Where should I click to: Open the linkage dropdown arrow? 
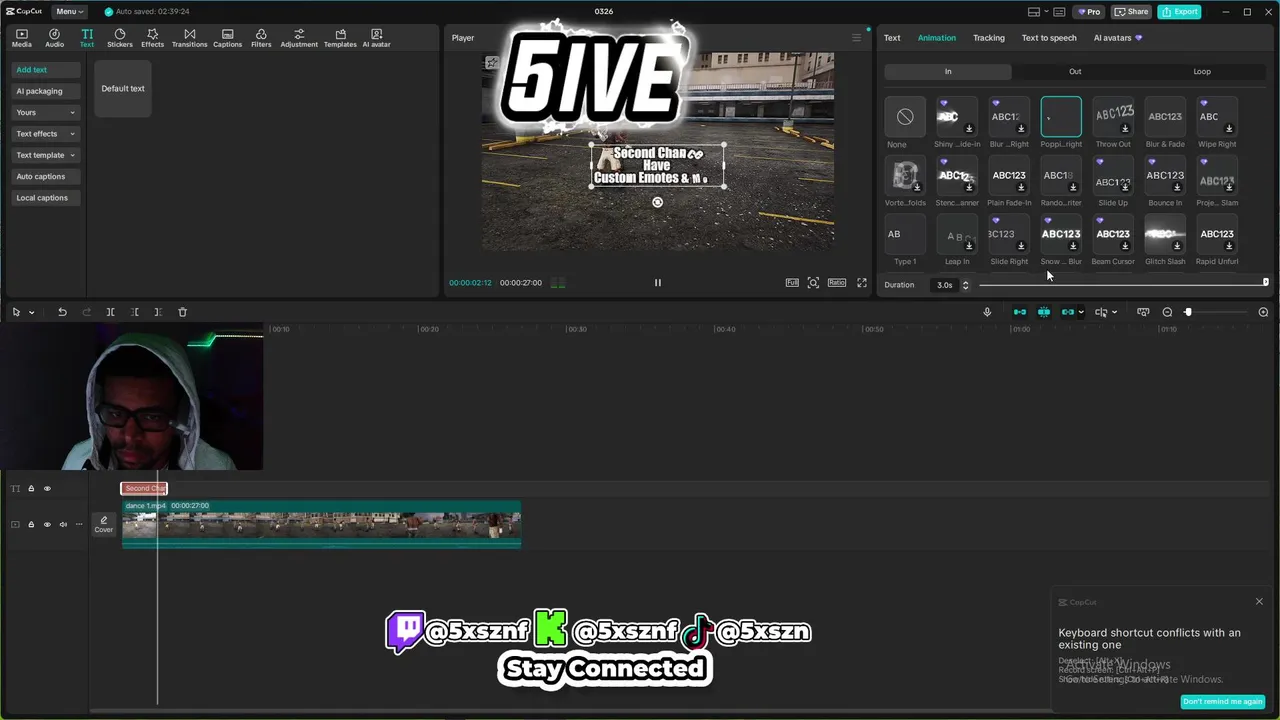pyautogui.click(x=1081, y=312)
